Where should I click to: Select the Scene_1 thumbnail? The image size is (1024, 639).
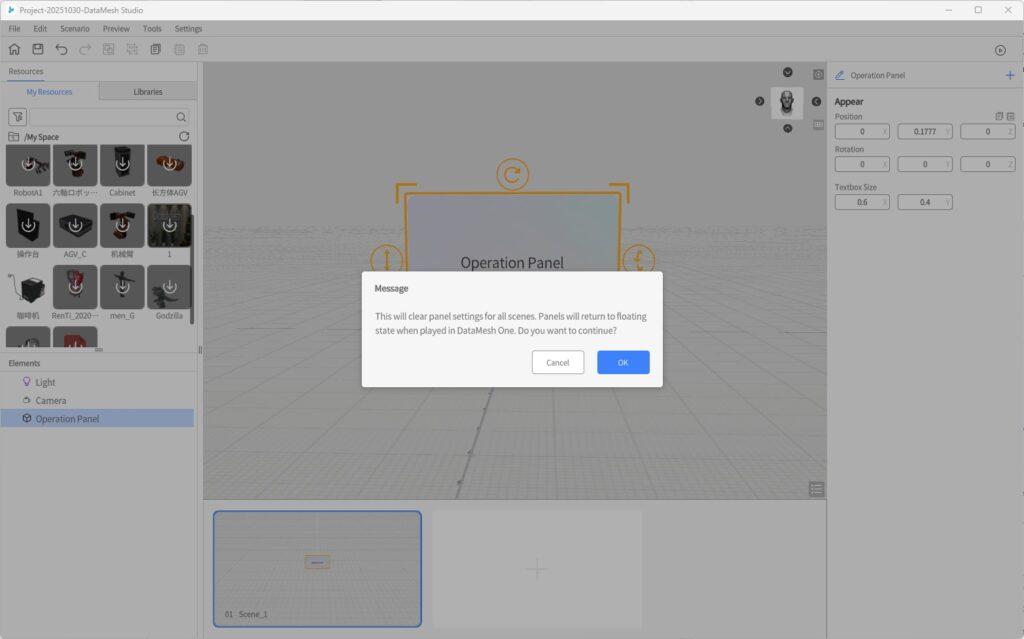click(x=317, y=567)
